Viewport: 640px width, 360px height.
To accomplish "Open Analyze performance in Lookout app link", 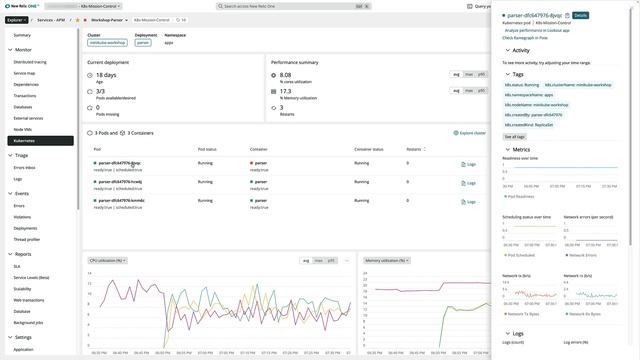I will [x=537, y=31].
